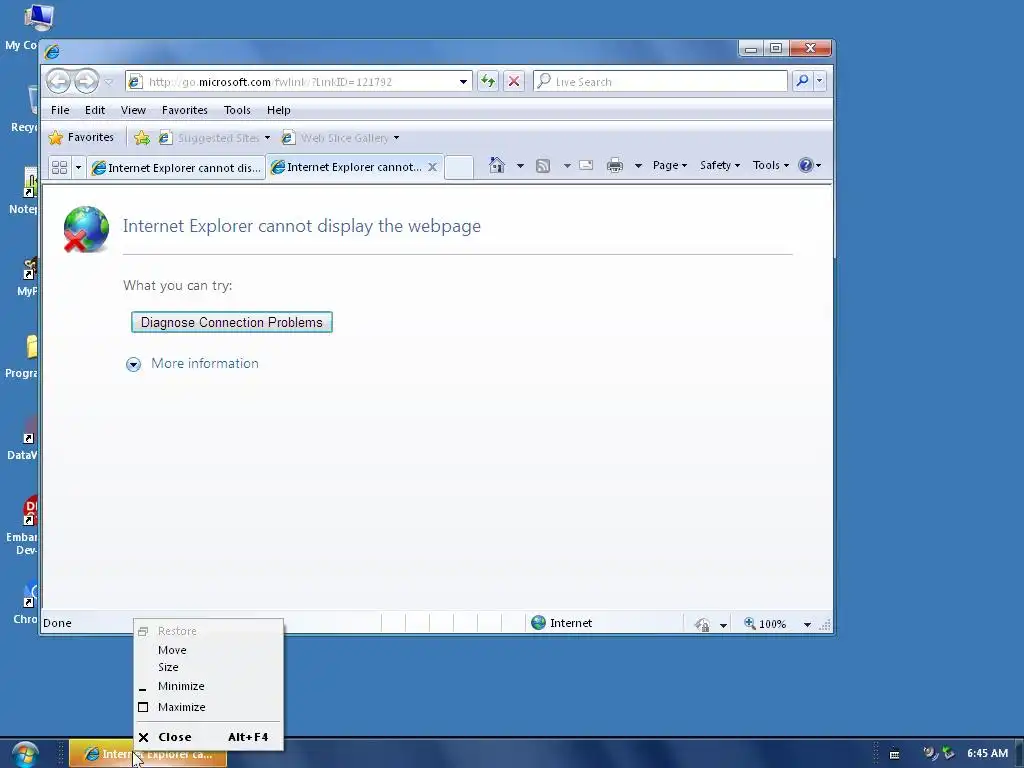Expand the Print options dropdown arrow
The height and width of the screenshot is (768, 1024).
click(638, 166)
